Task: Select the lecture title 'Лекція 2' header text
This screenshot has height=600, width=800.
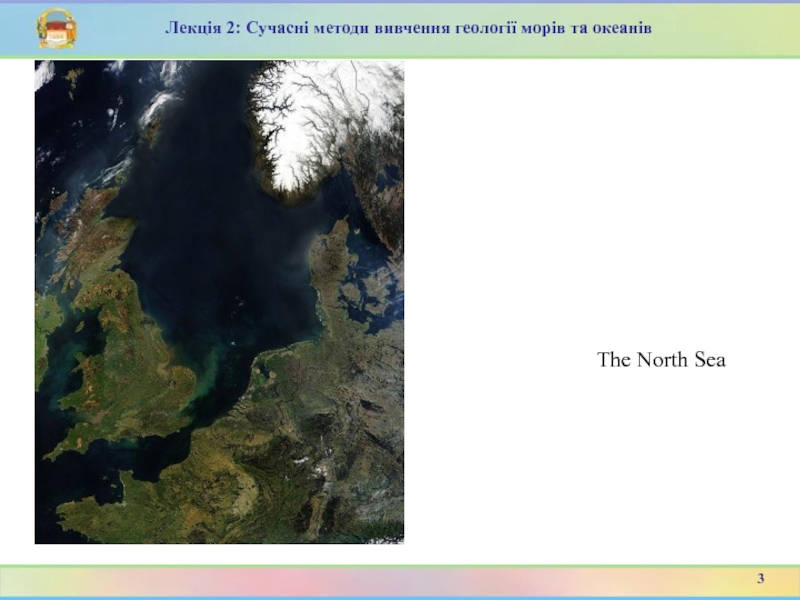Action: click(409, 28)
